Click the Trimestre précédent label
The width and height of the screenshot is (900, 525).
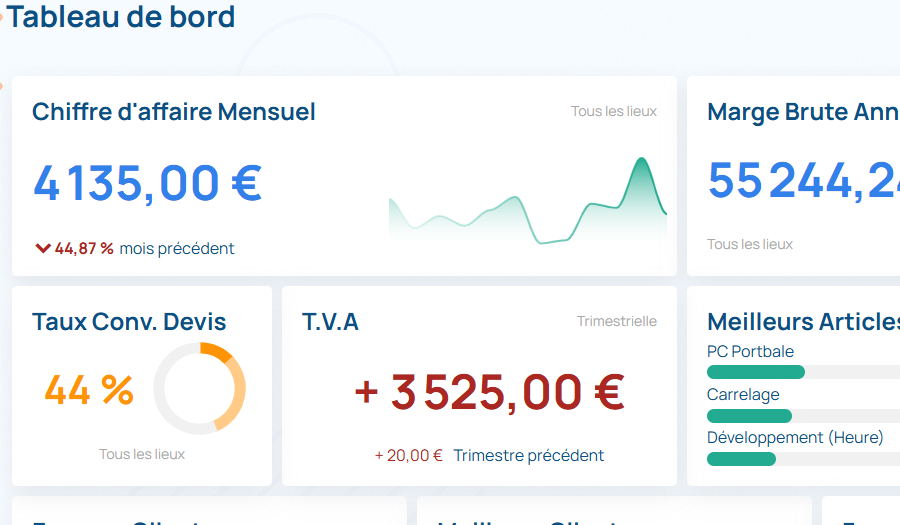[x=528, y=455]
